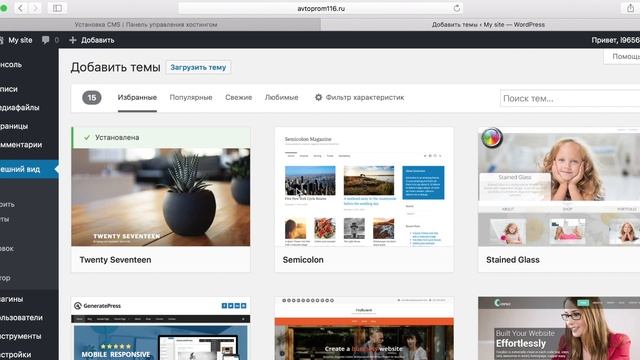Click the GeneratePress logo icon
640x360 pixels.
click(78, 306)
